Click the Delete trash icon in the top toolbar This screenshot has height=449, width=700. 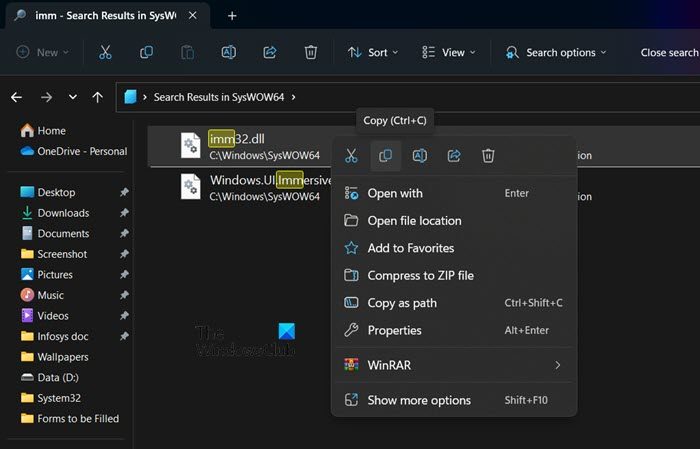click(x=311, y=52)
